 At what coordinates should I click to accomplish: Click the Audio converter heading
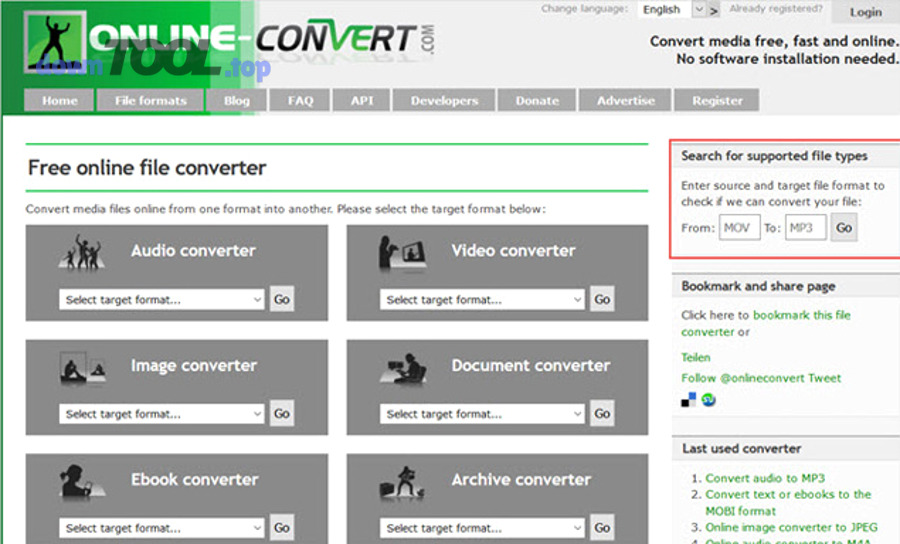(x=193, y=251)
